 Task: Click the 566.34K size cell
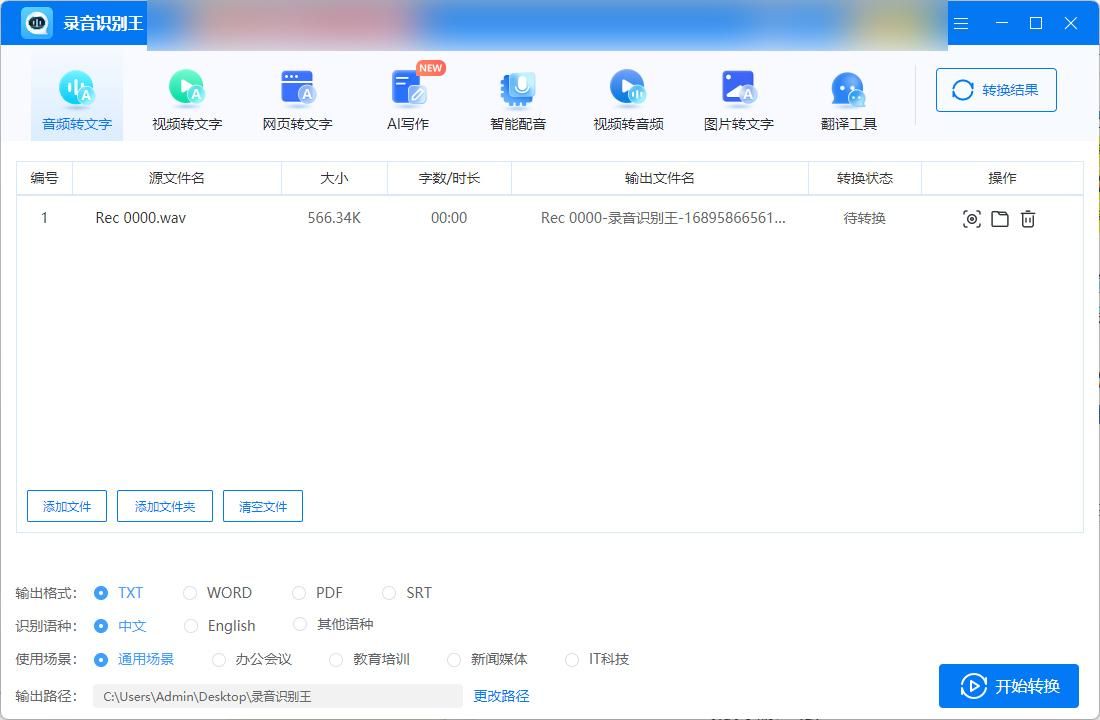click(334, 218)
